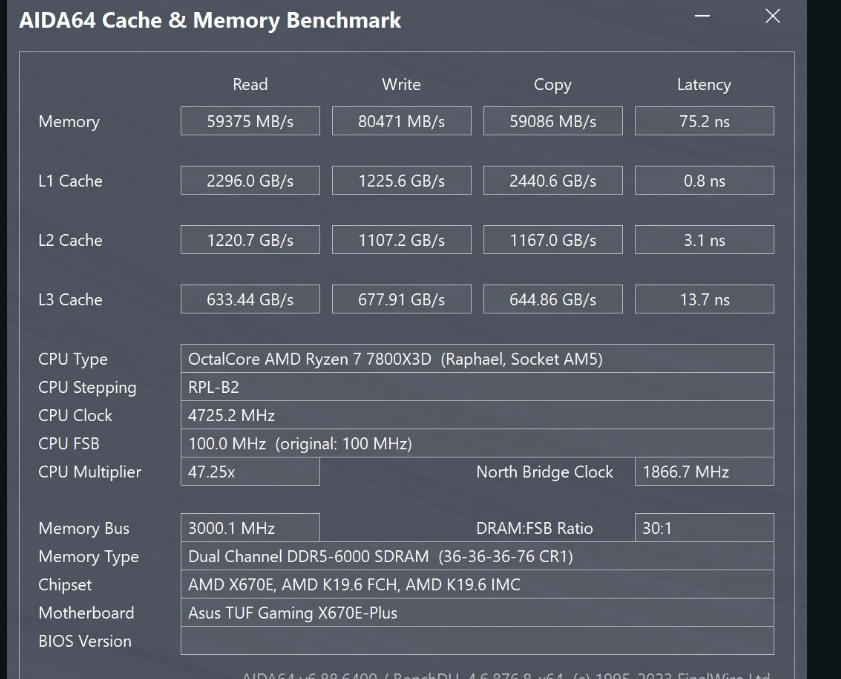Minimize the AIDA64 benchmark window
This screenshot has width=841, height=679.
point(703,17)
